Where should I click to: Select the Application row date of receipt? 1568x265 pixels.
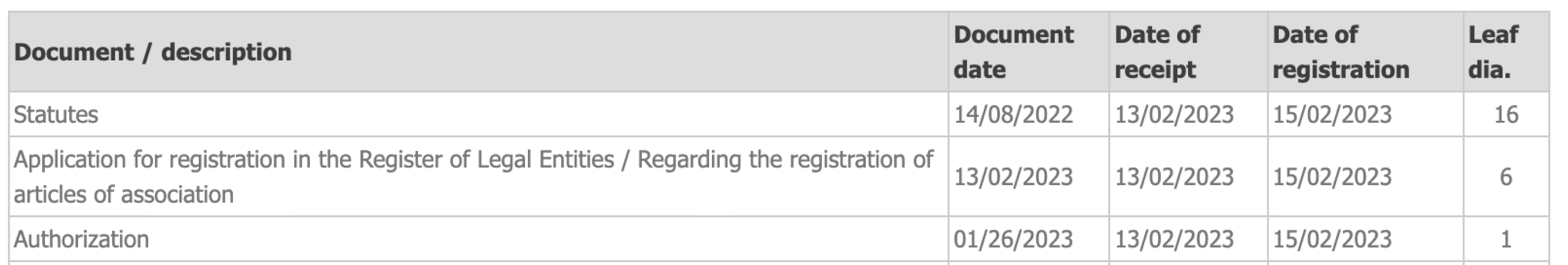coord(1173,177)
